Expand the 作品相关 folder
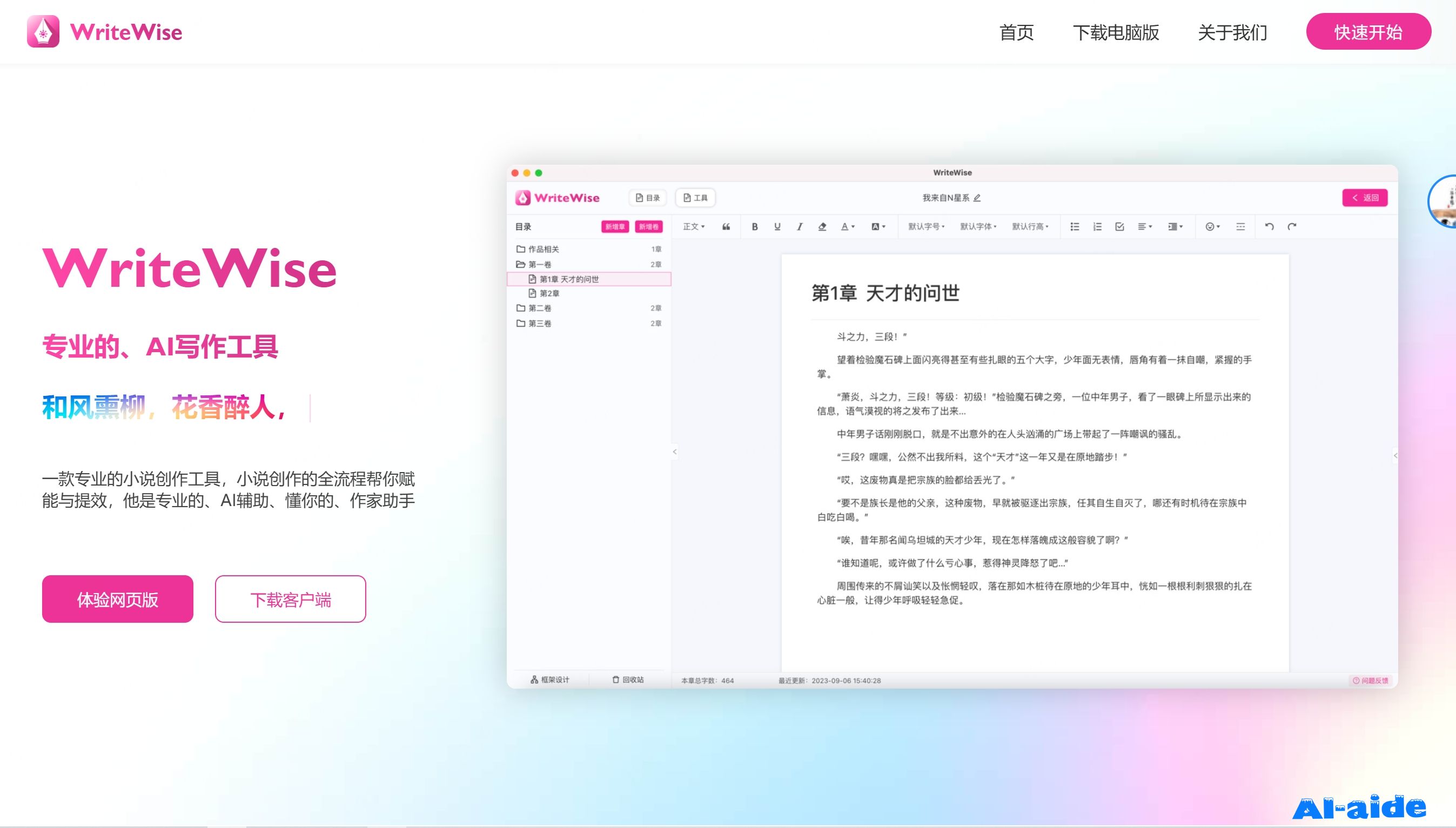This screenshot has width=1456, height=828. (x=589, y=249)
